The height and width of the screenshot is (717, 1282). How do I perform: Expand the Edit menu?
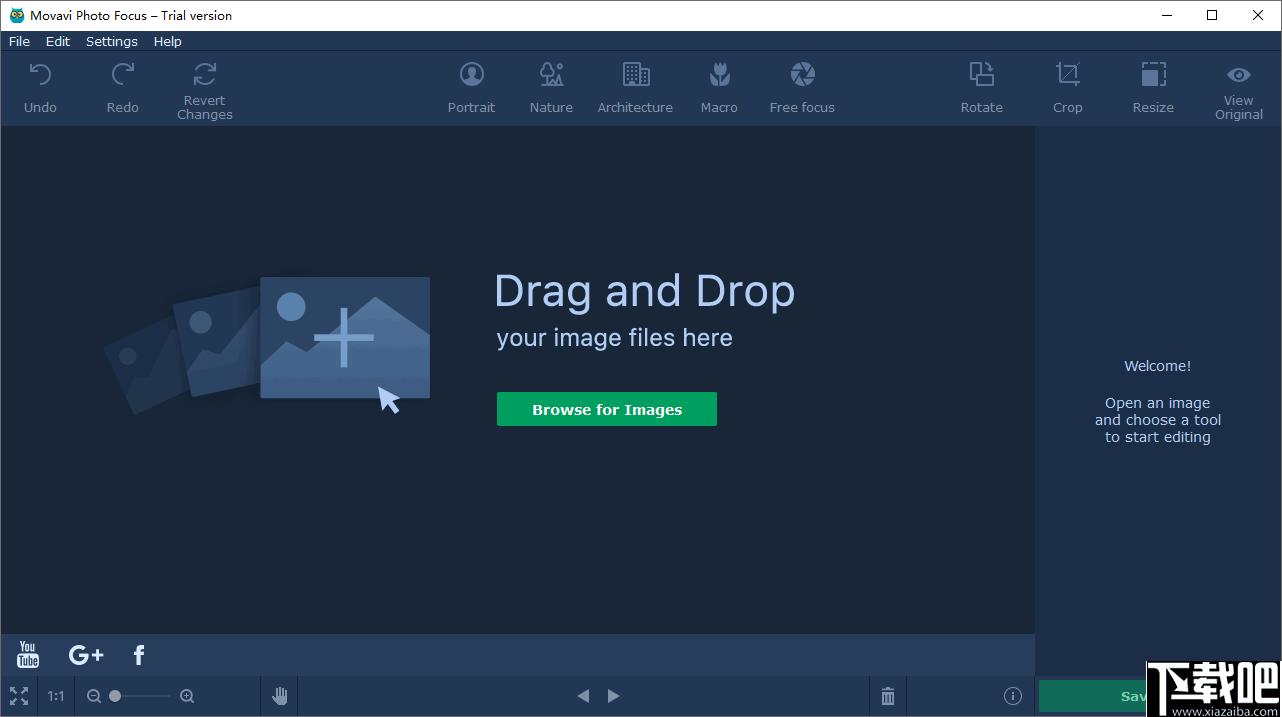(58, 41)
